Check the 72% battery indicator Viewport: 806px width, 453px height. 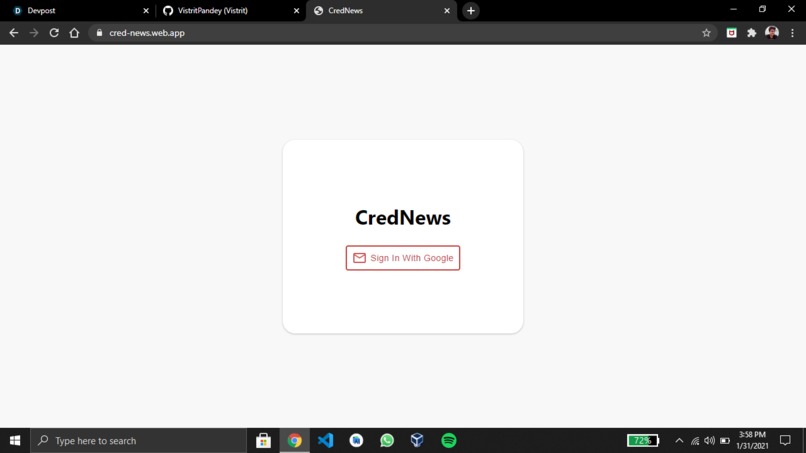click(x=643, y=441)
